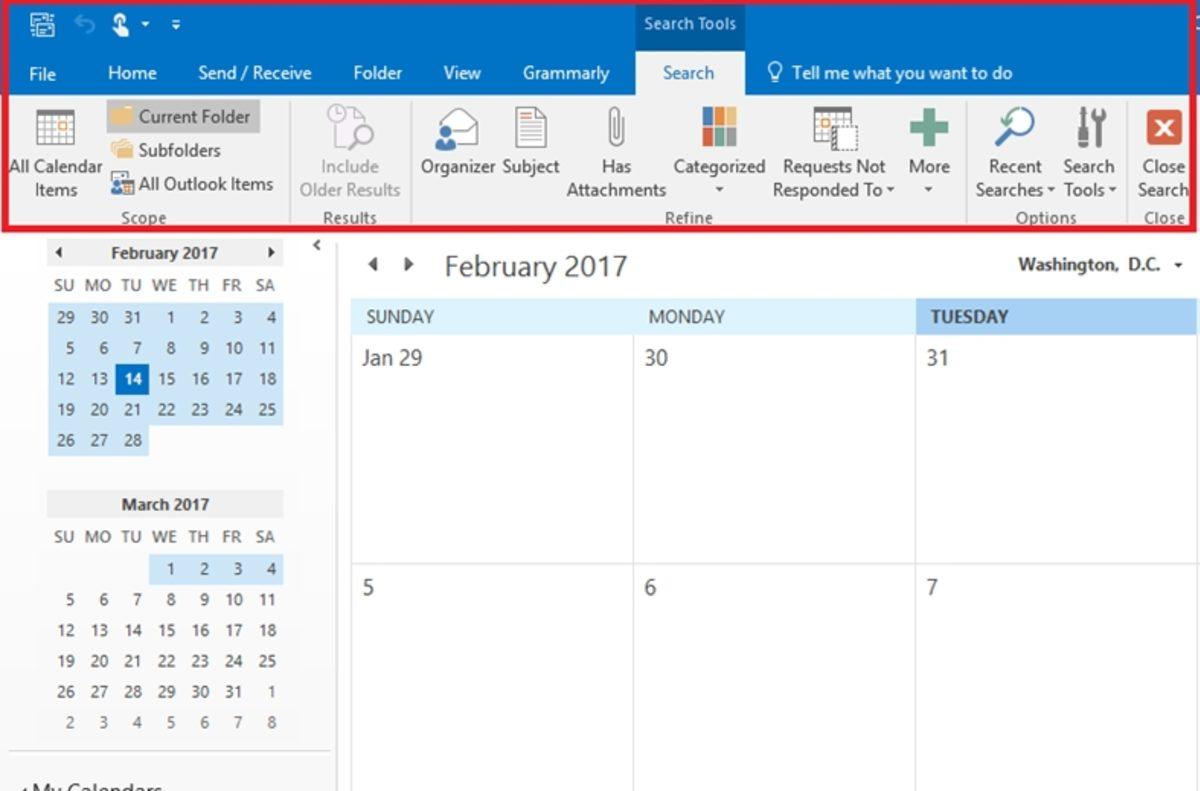This screenshot has width=1200, height=791.
Task: Collapse the calendar navigation pane
Action: 316,244
